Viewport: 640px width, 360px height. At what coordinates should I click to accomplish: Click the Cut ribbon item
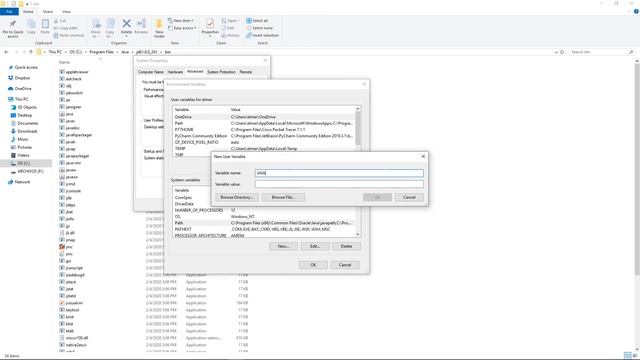[x=60, y=20]
